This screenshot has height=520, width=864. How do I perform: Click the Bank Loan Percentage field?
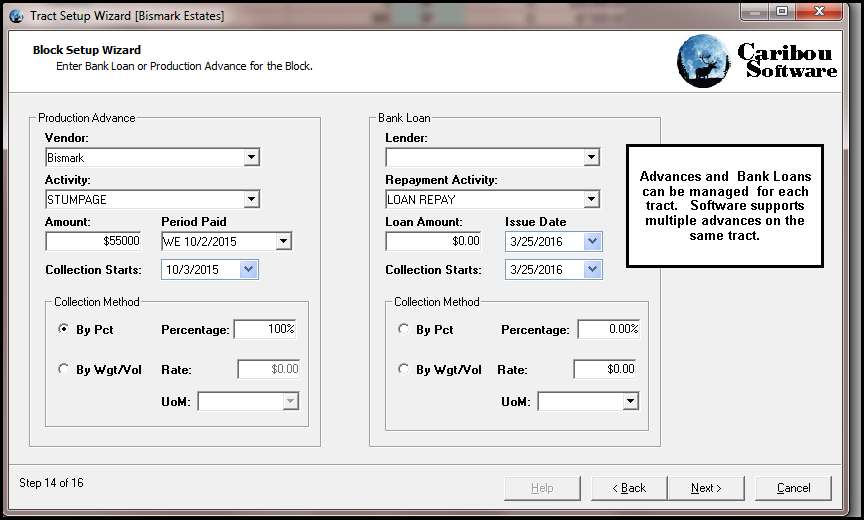click(x=609, y=329)
